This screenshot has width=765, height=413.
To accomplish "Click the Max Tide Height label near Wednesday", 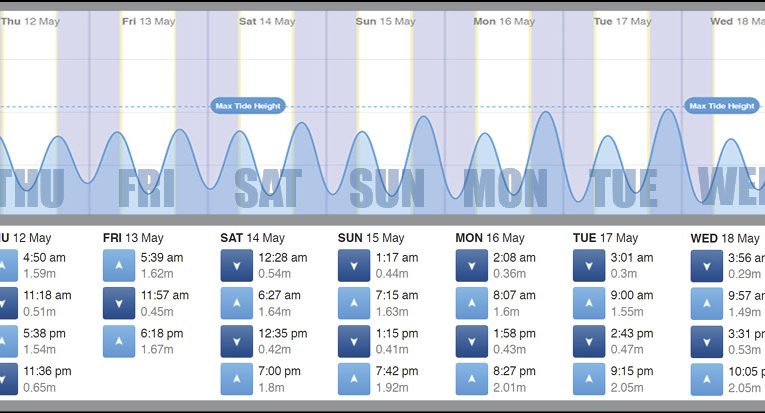I will 722,106.
